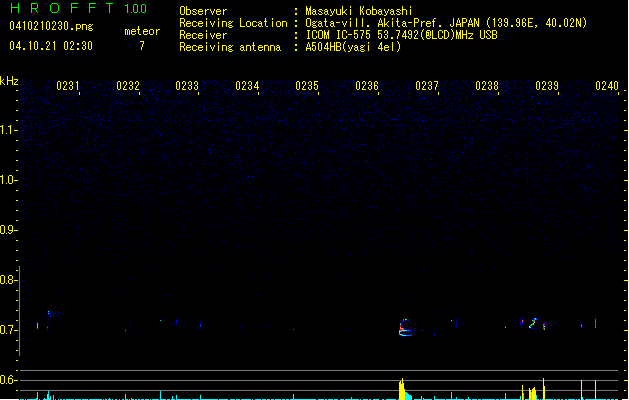The height and width of the screenshot is (400, 629).
Task: Click the kHz axis unit label
Action: click(9, 81)
